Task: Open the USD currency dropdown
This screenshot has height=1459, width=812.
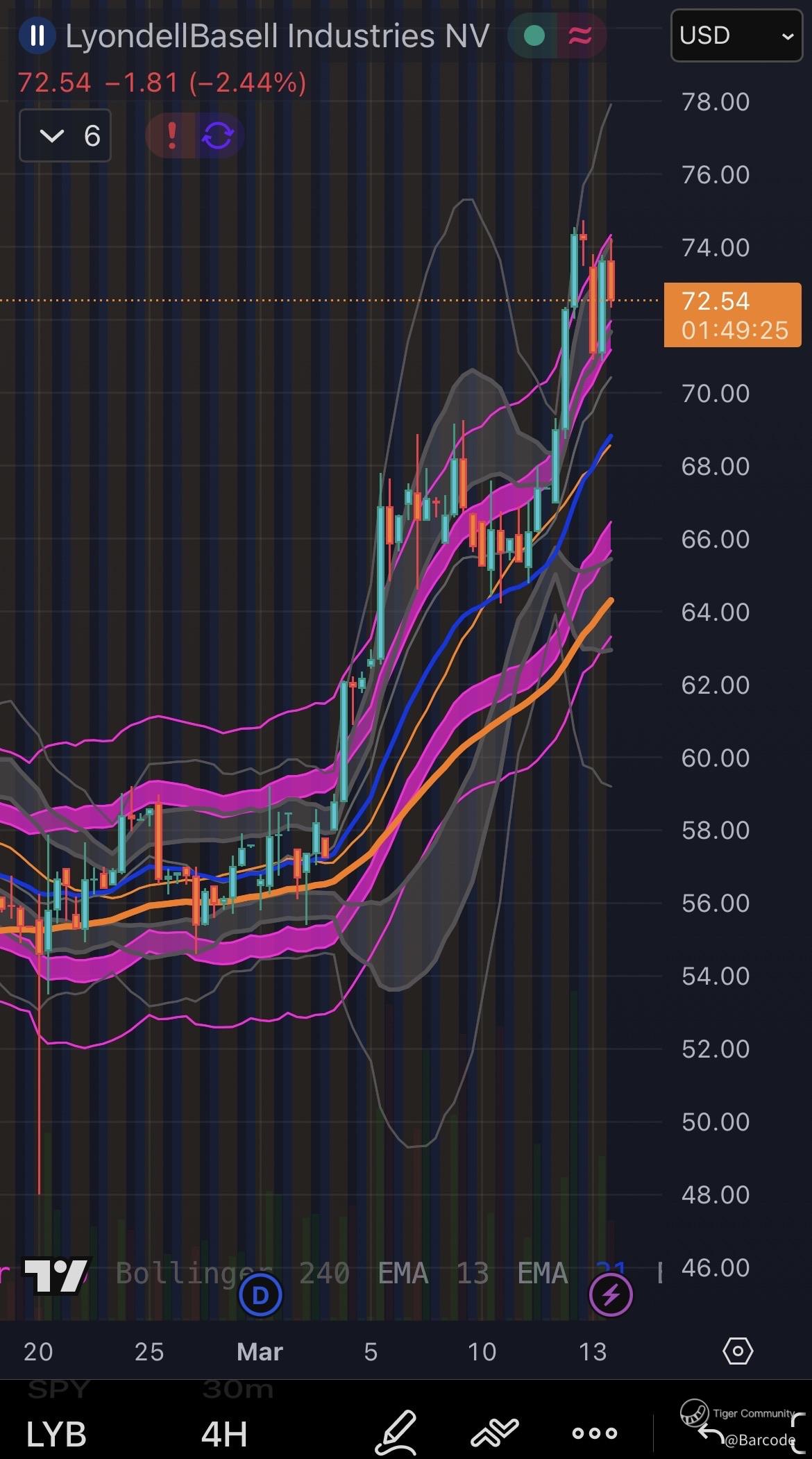Action: click(736, 35)
